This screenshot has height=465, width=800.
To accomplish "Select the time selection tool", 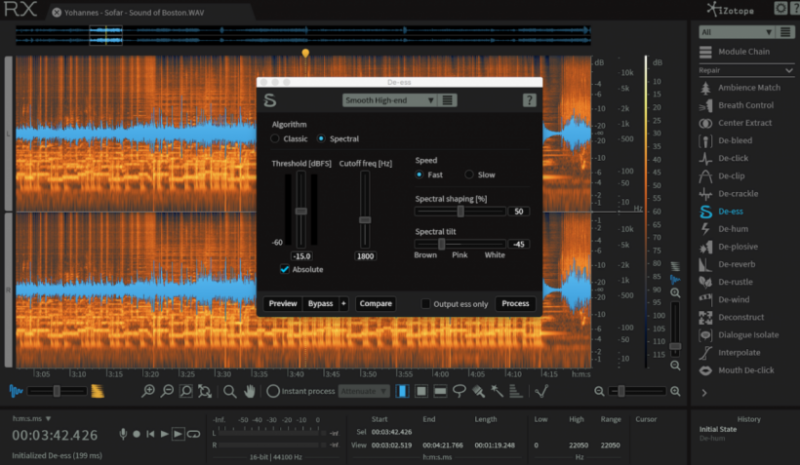I will click(x=402, y=391).
